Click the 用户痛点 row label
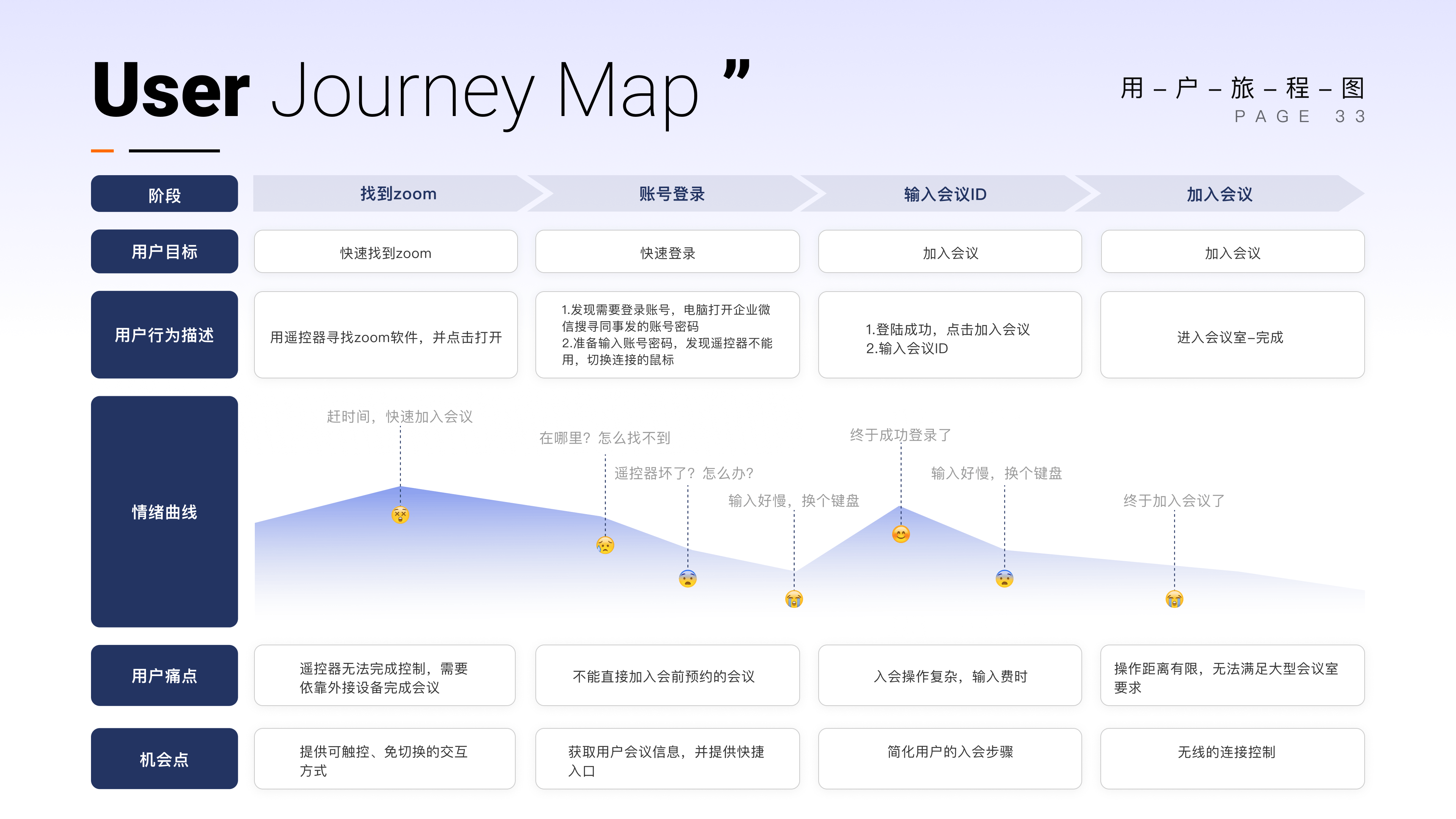The image size is (1456, 819). pos(165,675)
